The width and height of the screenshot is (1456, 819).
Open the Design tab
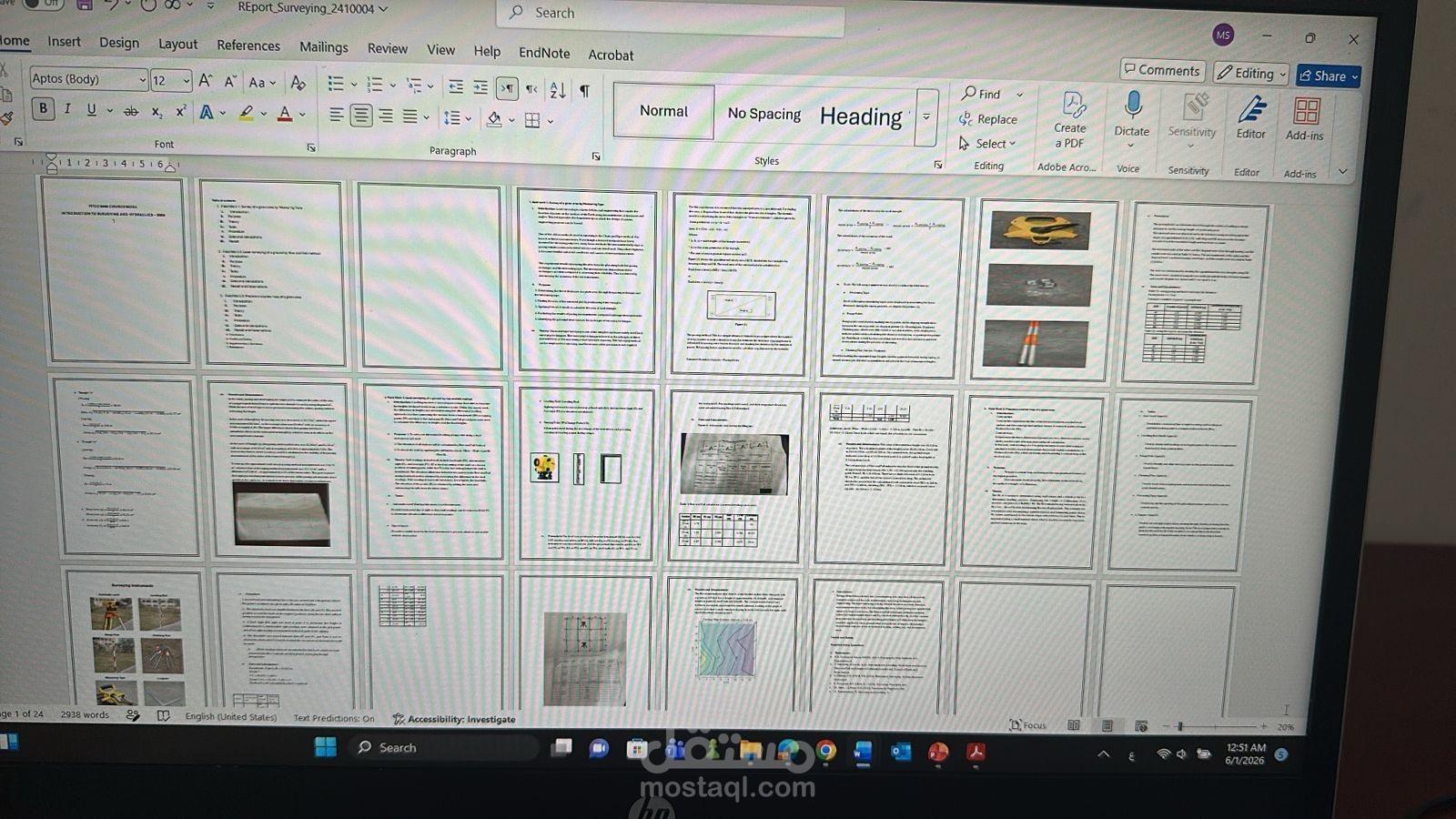(119, 43)
